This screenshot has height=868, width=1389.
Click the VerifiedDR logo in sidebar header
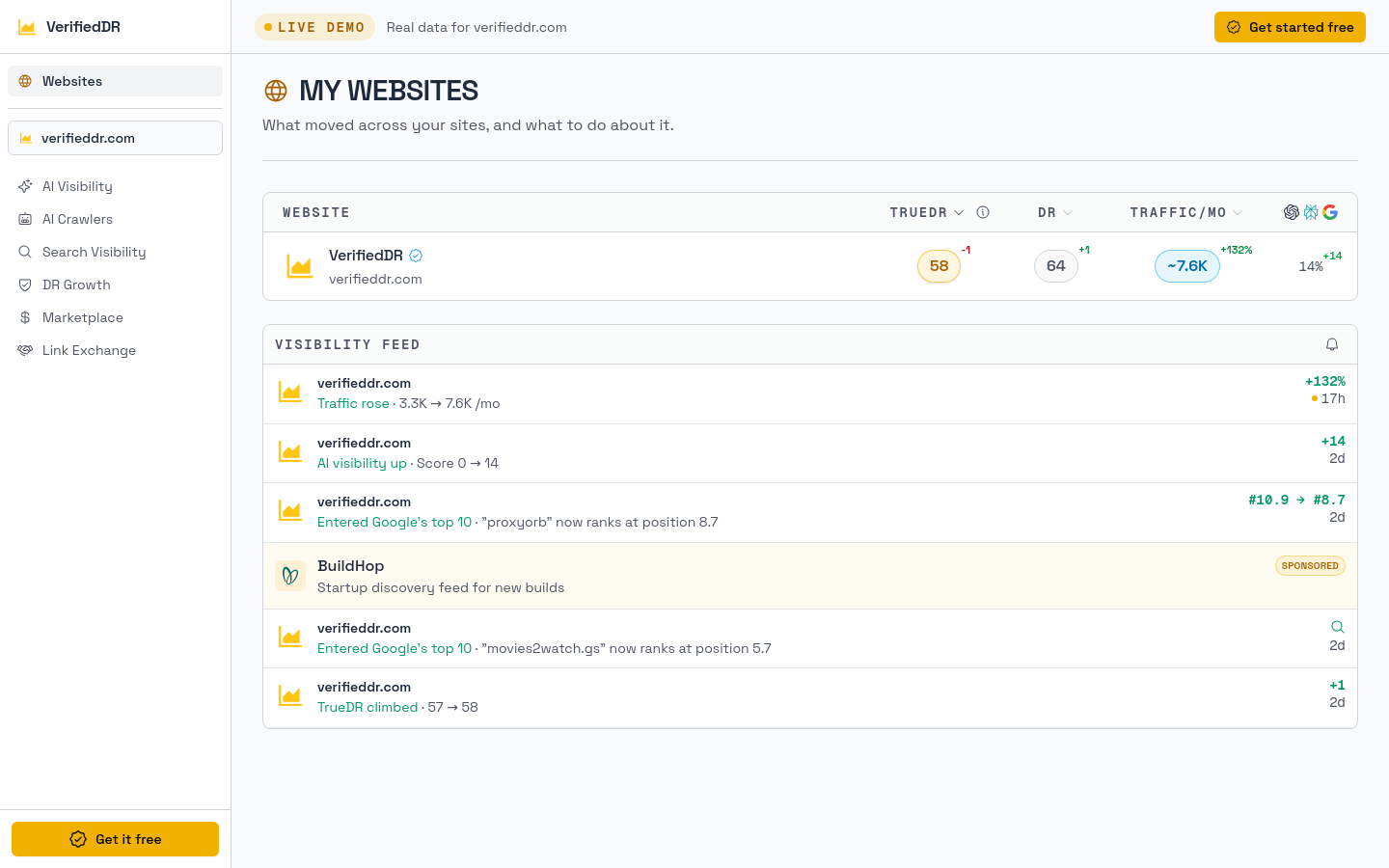pos(69,27)
